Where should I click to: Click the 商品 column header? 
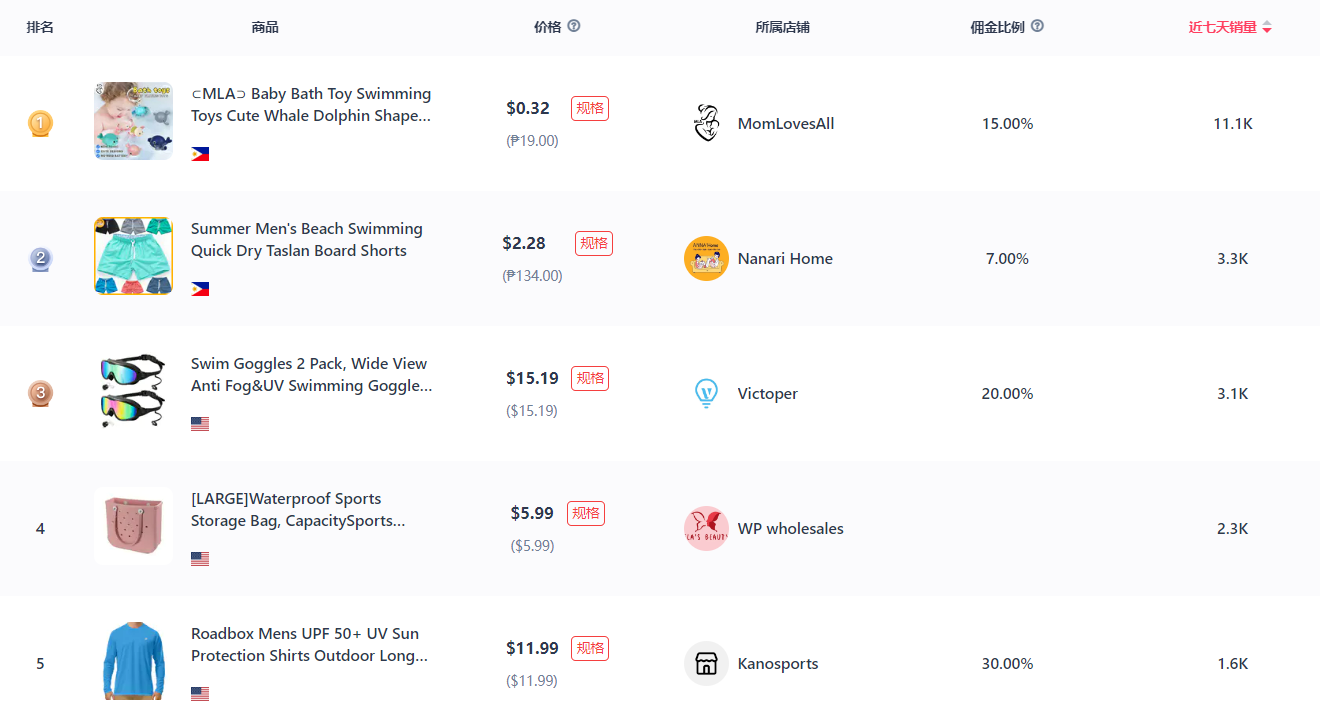pos(265,27)
